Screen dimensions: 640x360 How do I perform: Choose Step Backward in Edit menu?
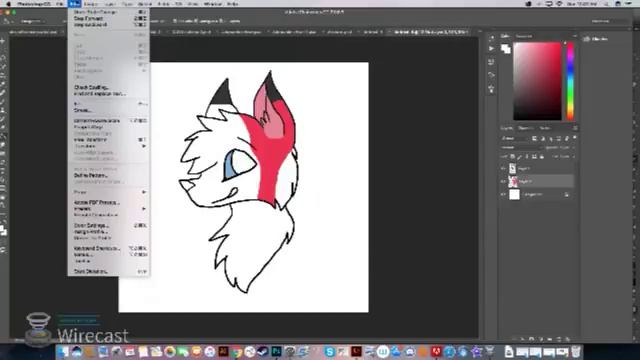109,24
